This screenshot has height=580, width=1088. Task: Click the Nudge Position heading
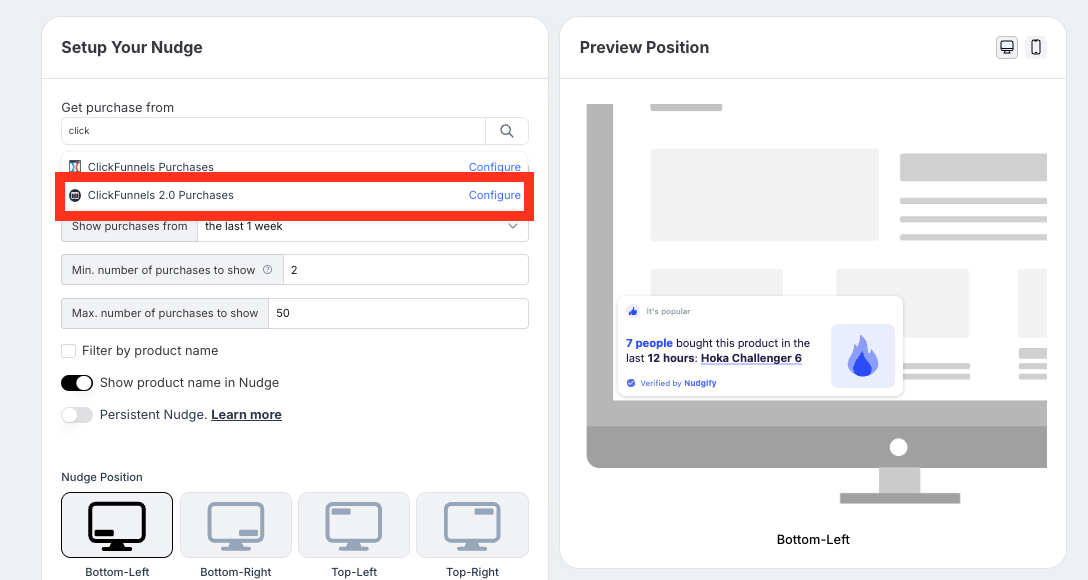(102, 477)
